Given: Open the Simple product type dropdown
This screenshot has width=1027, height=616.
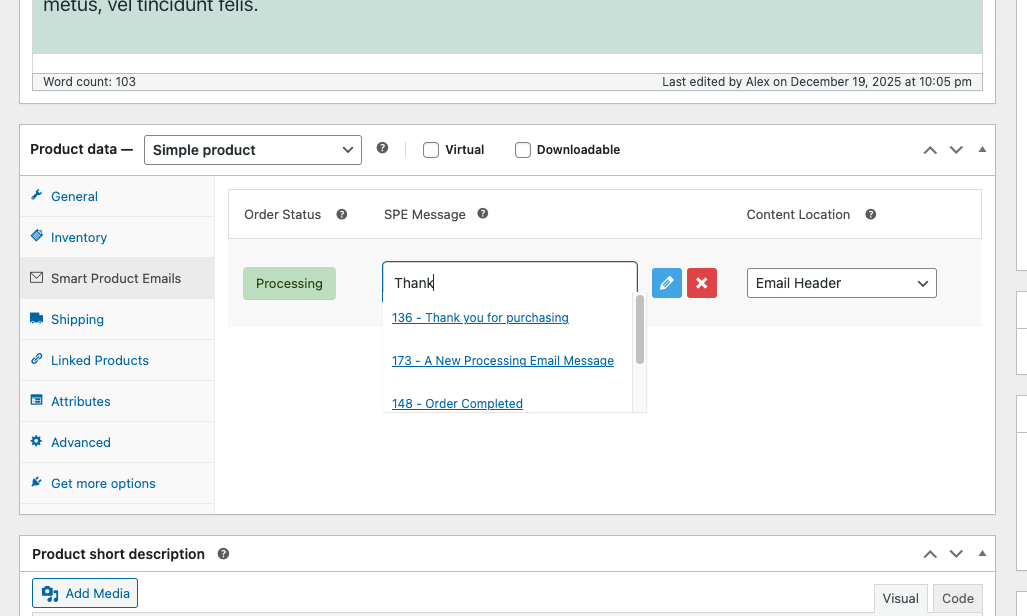Looking at the screenshot, I should coord(252,150).
